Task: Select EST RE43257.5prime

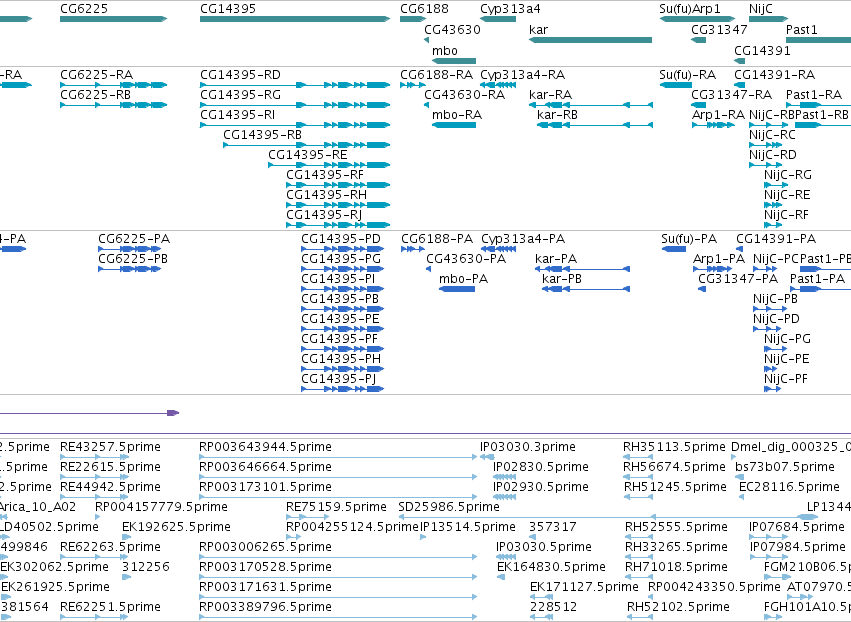Action: 111,447
